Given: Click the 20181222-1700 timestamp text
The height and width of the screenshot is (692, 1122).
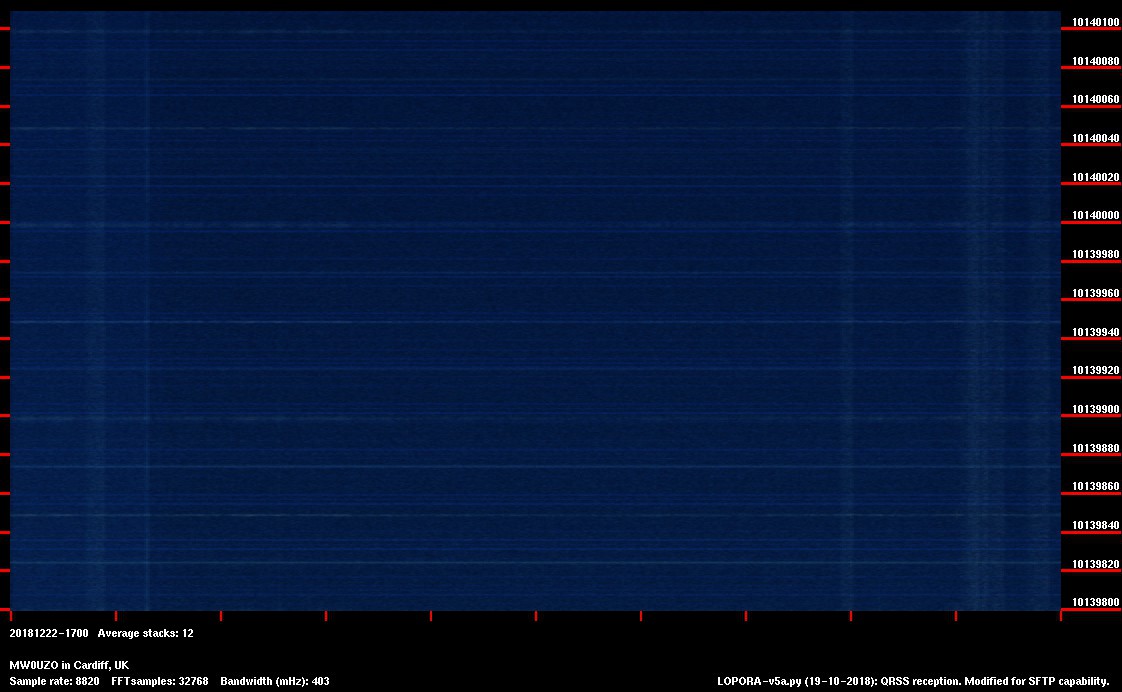Looking at the screenshot, I should pyautogui.click(x=49, y=633).
